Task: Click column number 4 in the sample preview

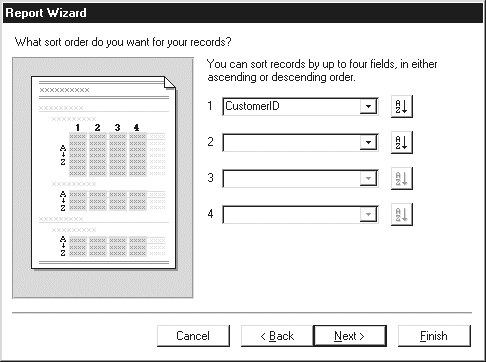Action: 137,127
